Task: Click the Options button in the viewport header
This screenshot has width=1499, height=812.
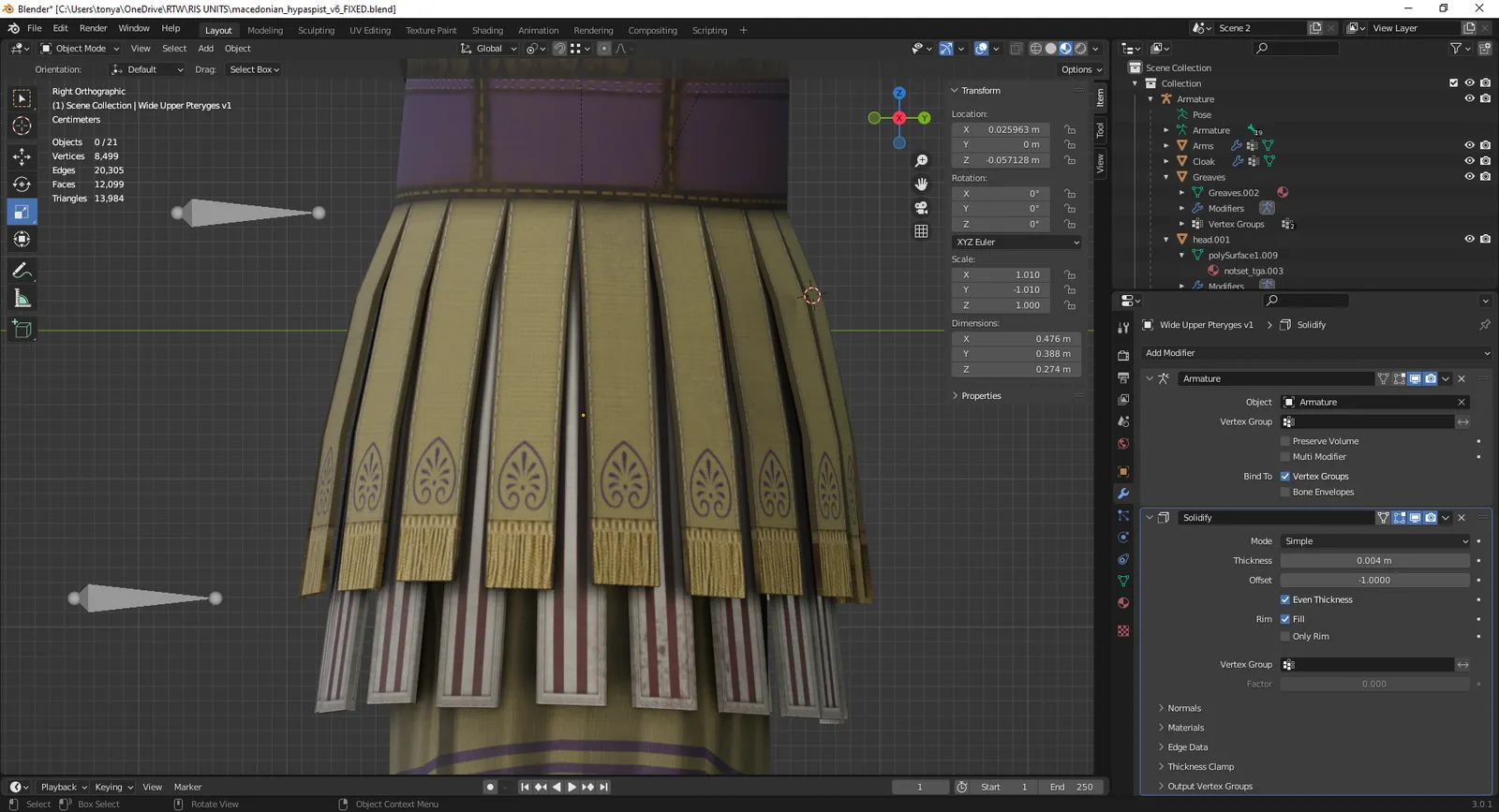Action: click(x=1082, y=69)
